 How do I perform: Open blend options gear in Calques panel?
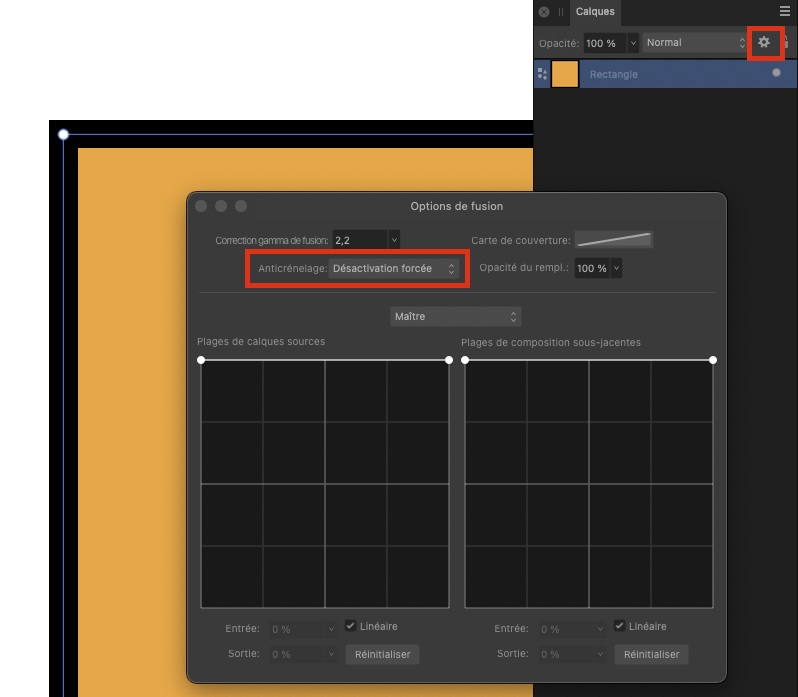[x=764, y=43]
